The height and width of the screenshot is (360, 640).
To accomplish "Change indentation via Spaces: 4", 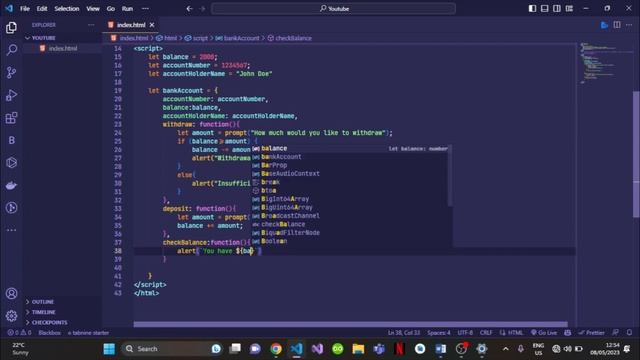I will pos(439,333).
